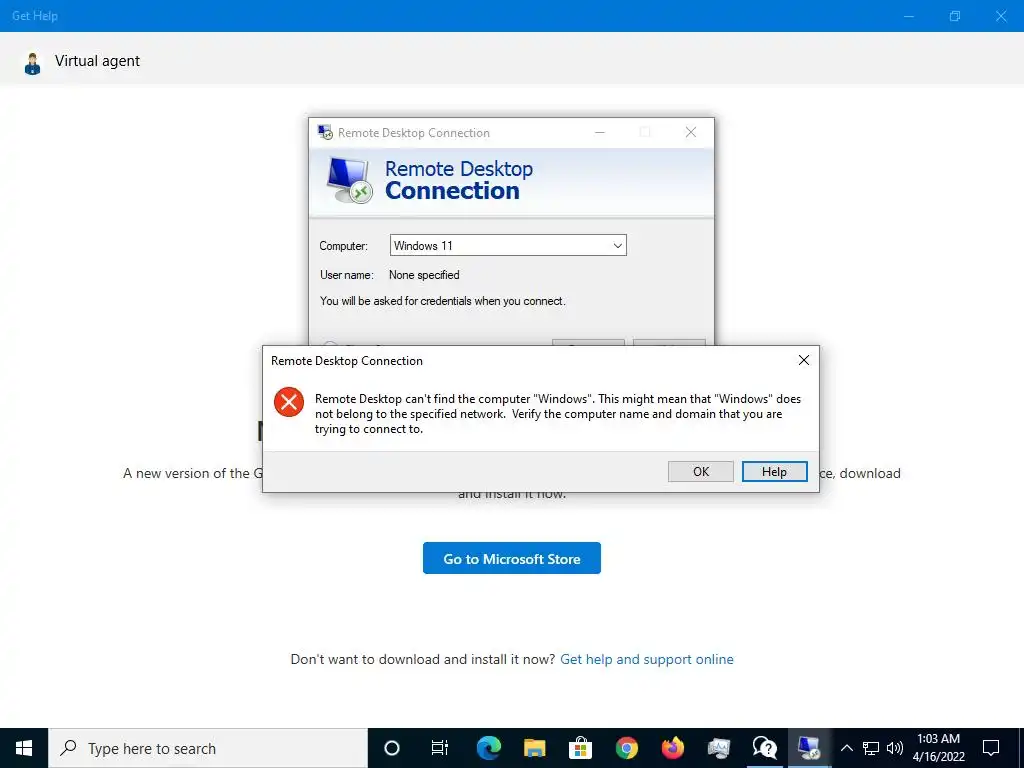Click the Get Help window title
1024x768 pixels.
[35, 16]
